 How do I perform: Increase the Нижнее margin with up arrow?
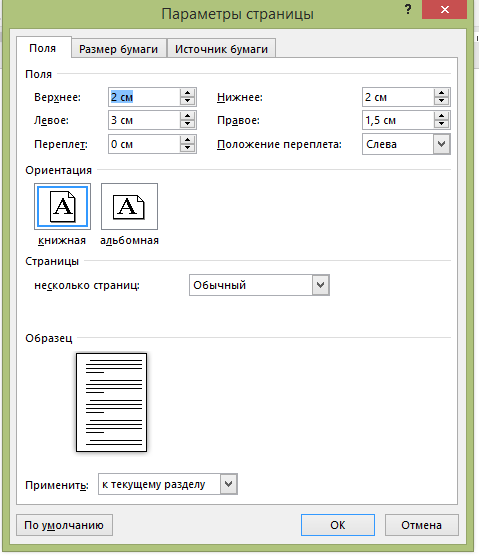click(x=441, y=93)
